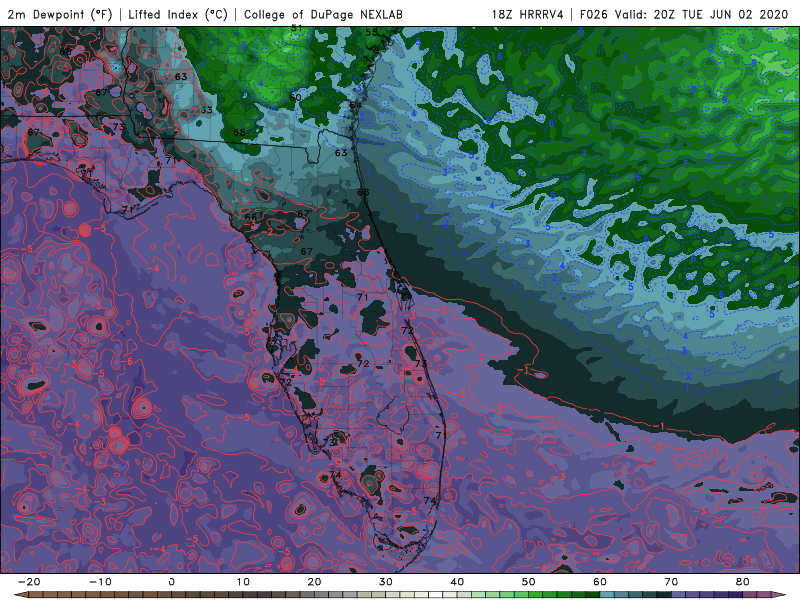This screenshot has height=600, width=800.
Task: Click the '20' color scale label
Action: (315, 582)
